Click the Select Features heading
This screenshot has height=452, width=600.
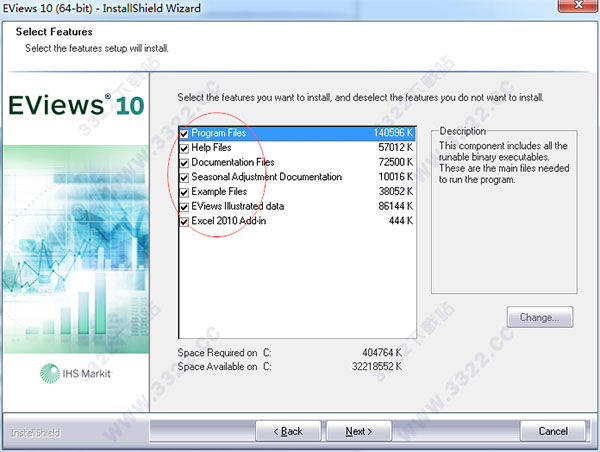click(54, 32)
